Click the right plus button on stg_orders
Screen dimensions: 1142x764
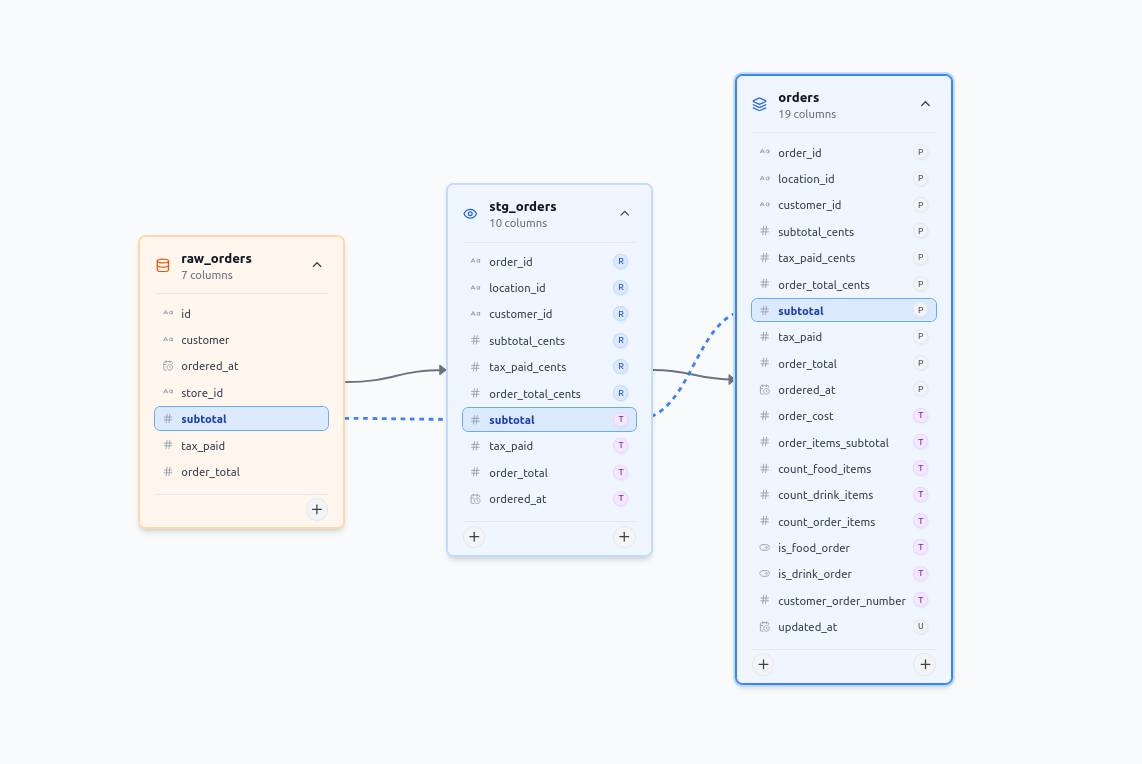(624, 537)
